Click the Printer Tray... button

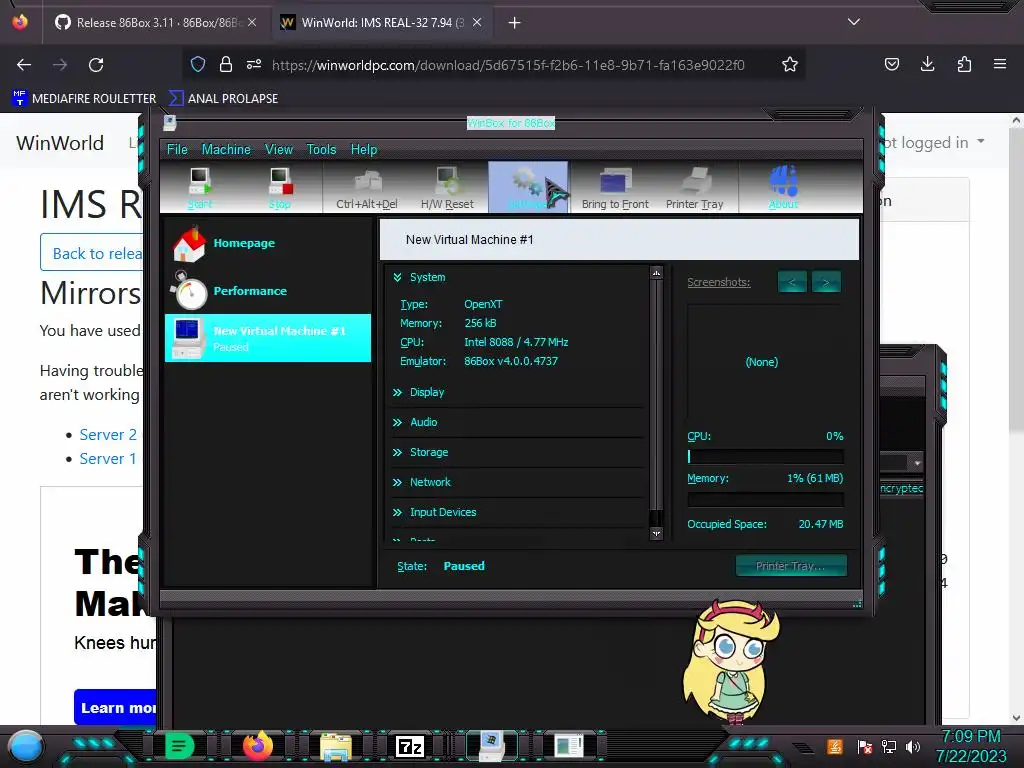[x=791, y=566]
